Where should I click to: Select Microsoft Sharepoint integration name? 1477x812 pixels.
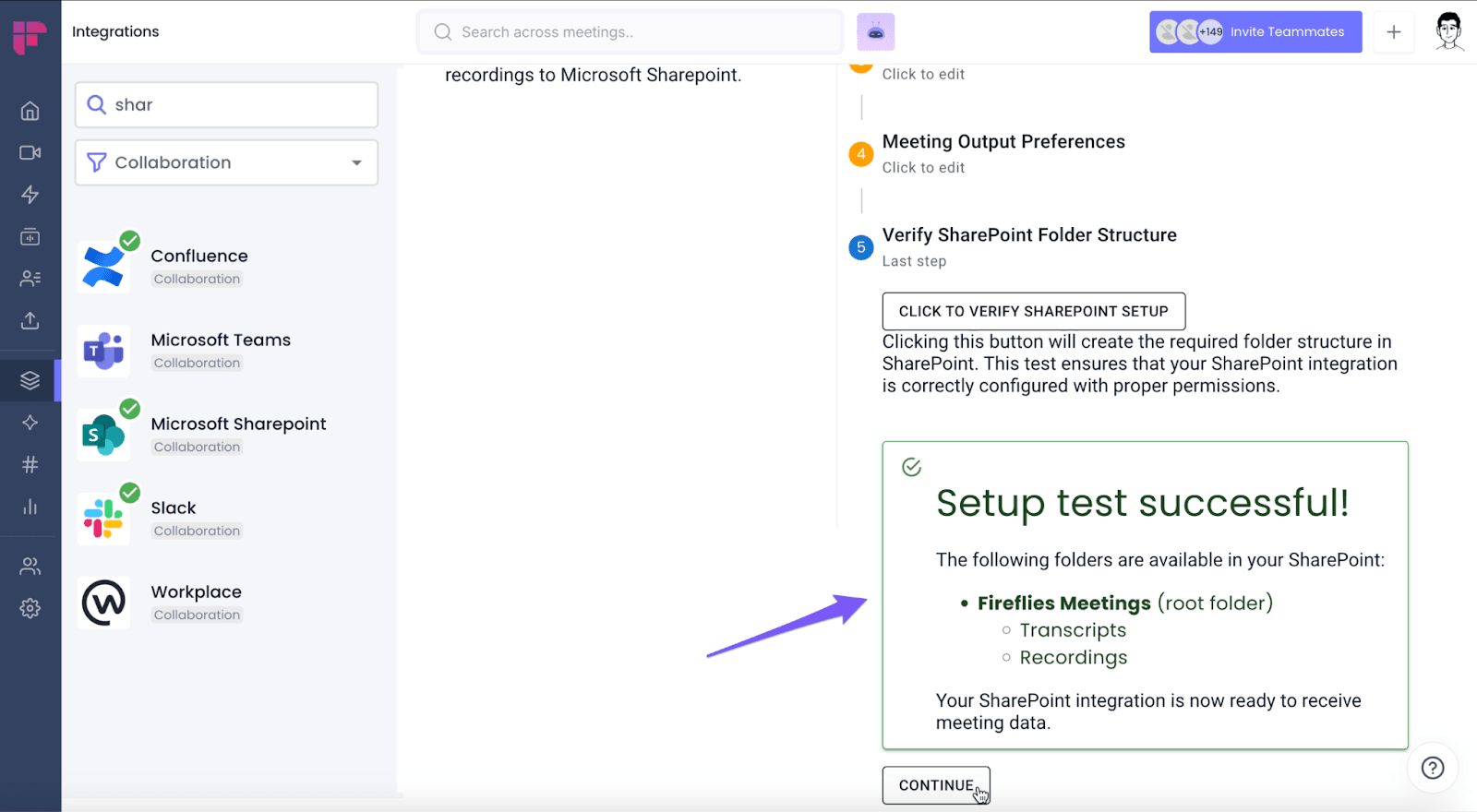click(238, 424)
